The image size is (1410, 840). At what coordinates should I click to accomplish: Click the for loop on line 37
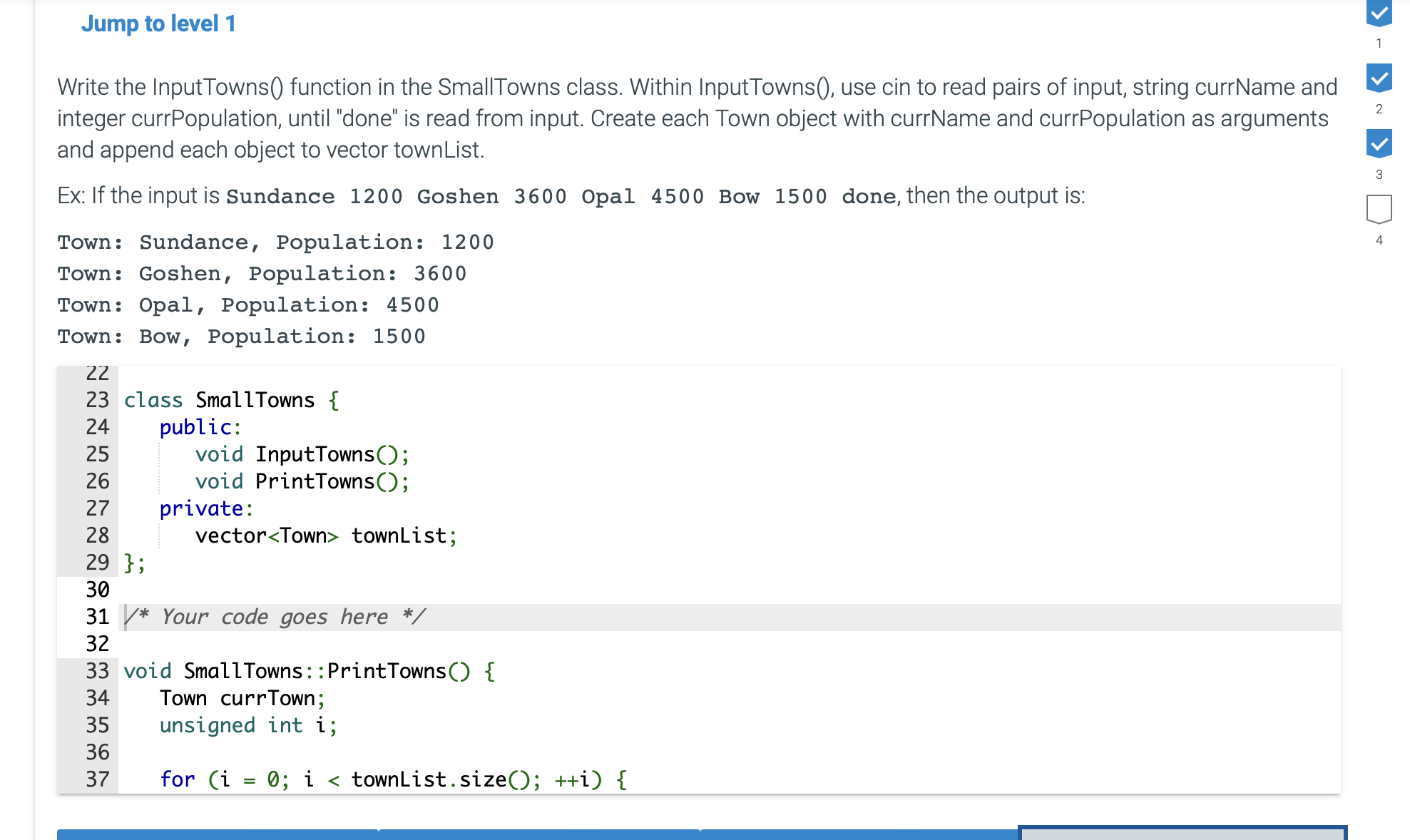393,779
